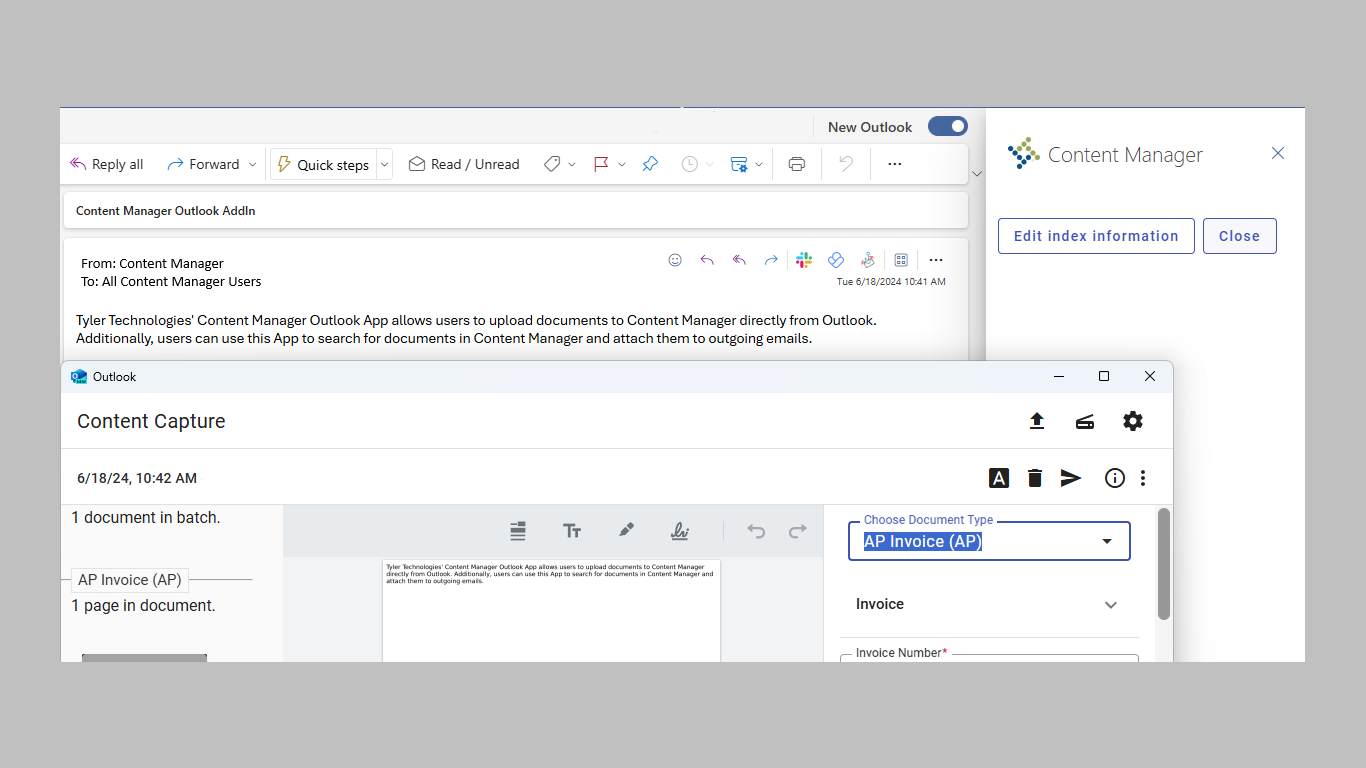Toggle the New Outlook switch

[x=948, y=126]
